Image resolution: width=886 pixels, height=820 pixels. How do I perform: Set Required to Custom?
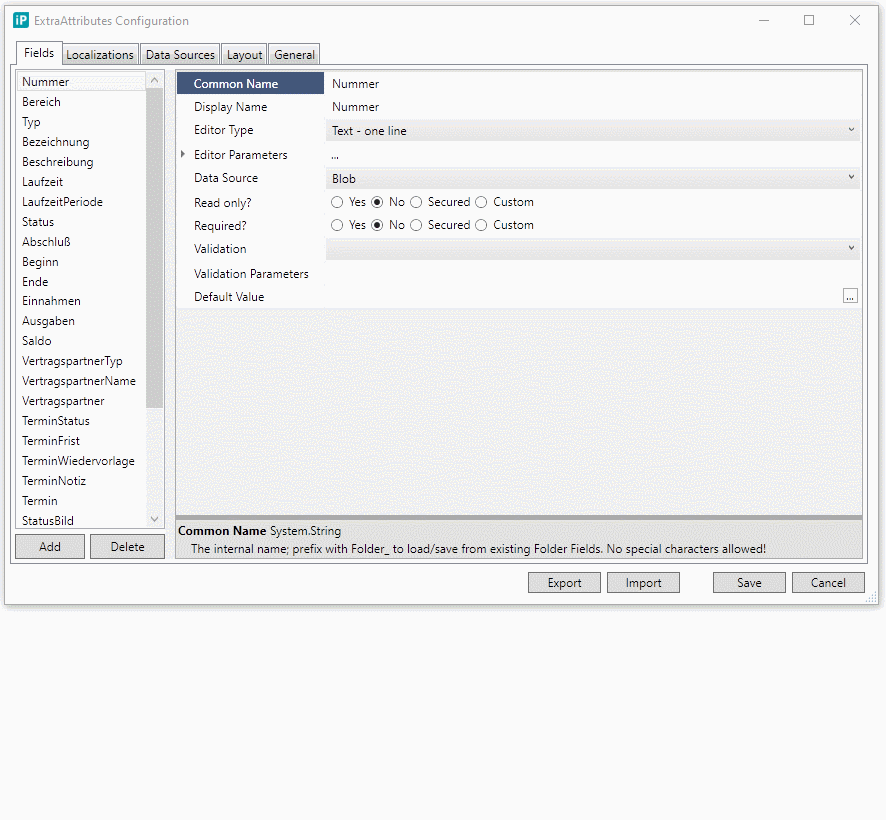click(481, 225)
